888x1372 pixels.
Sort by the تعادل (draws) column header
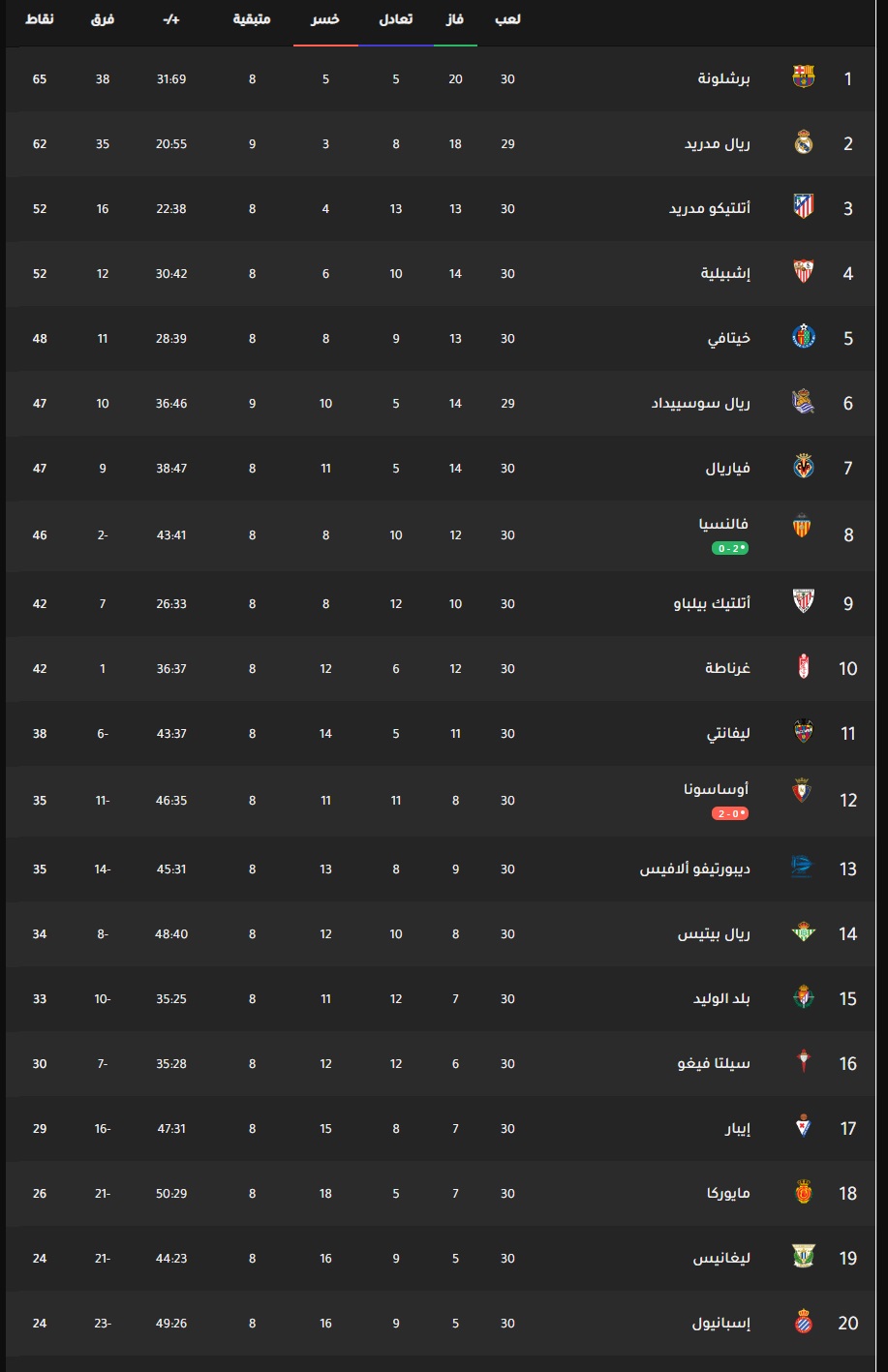(395, 19)
